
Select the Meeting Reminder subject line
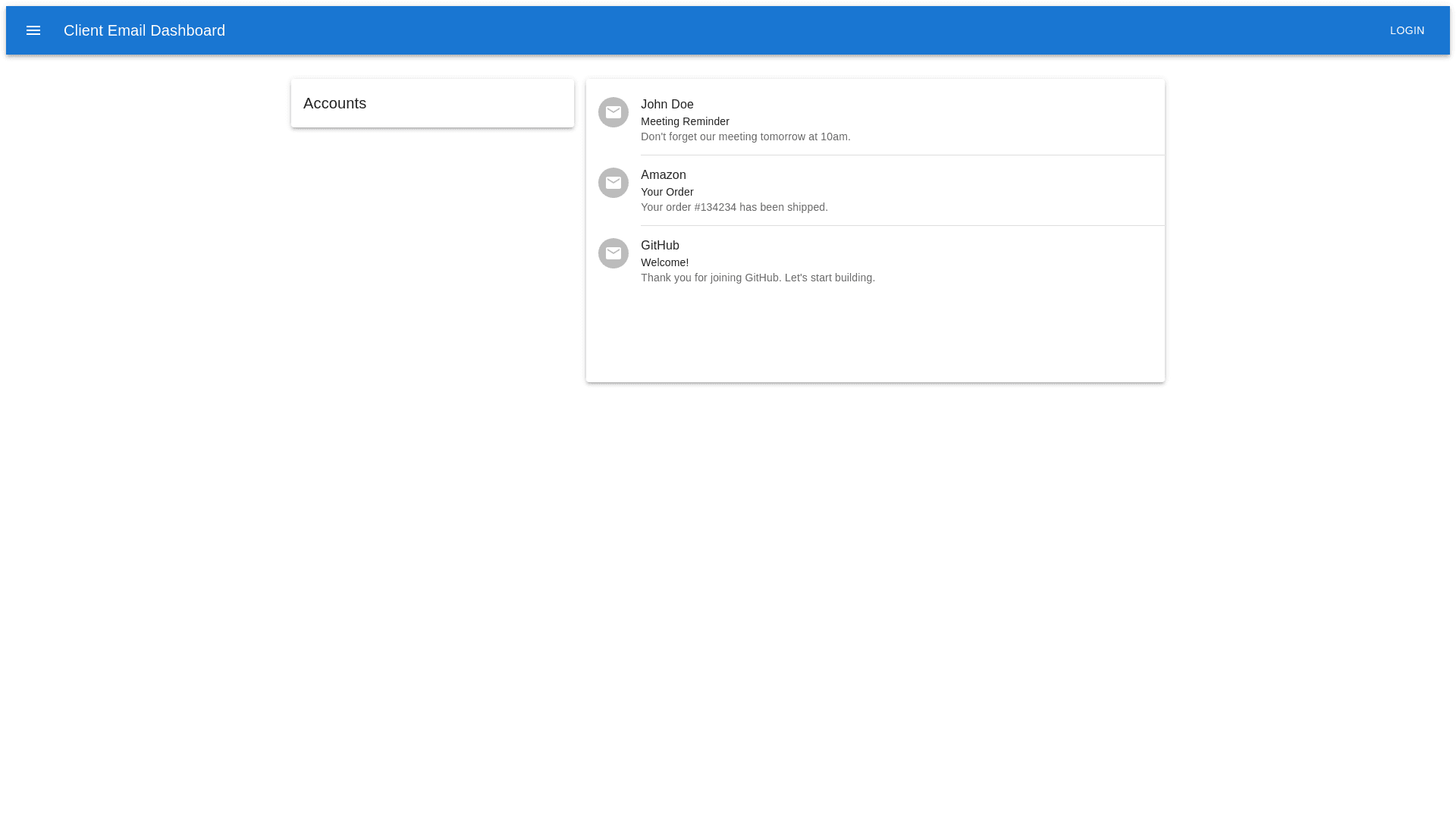tap(685, 121)
